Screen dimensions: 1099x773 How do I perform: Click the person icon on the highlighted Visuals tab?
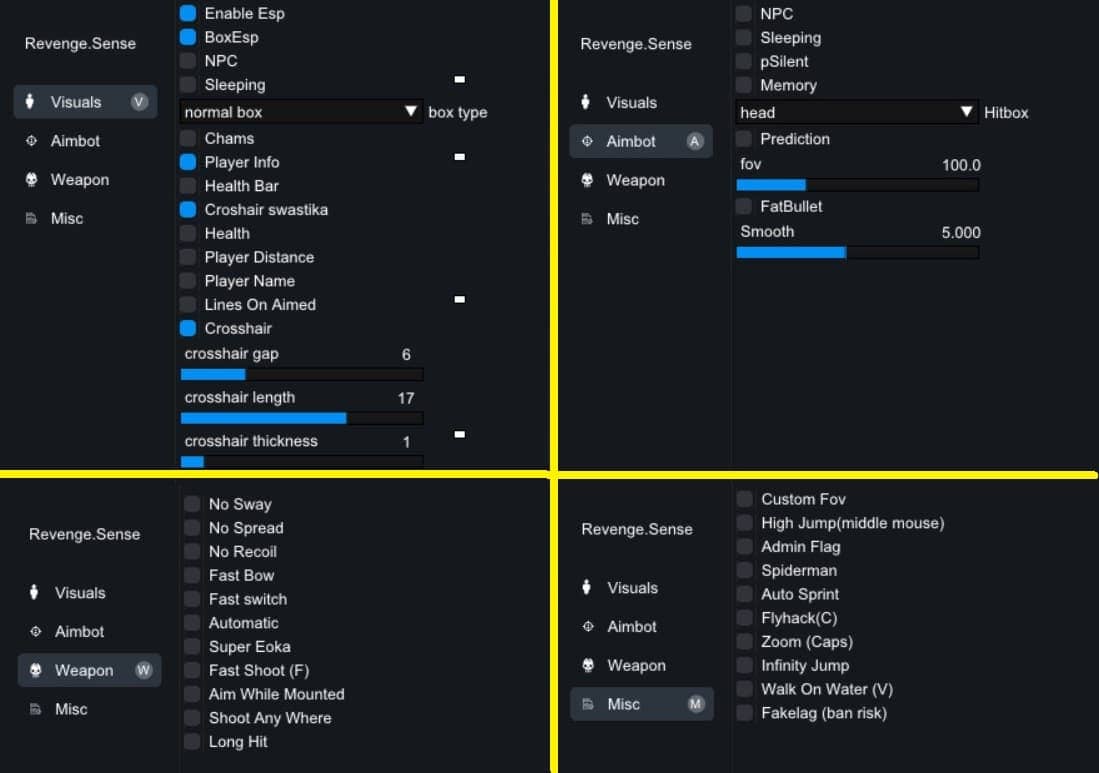30,102
